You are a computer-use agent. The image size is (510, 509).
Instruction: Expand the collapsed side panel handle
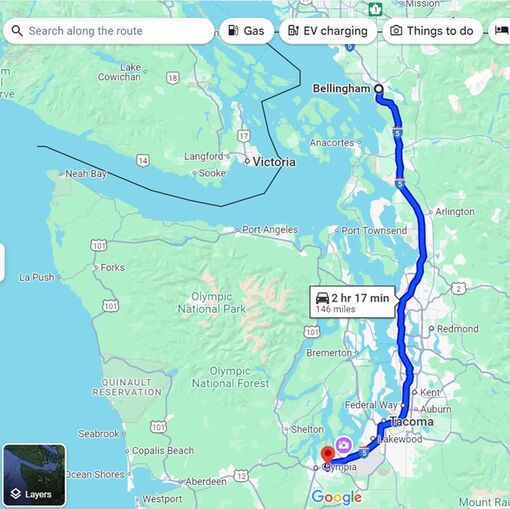[x=2, y=263]
